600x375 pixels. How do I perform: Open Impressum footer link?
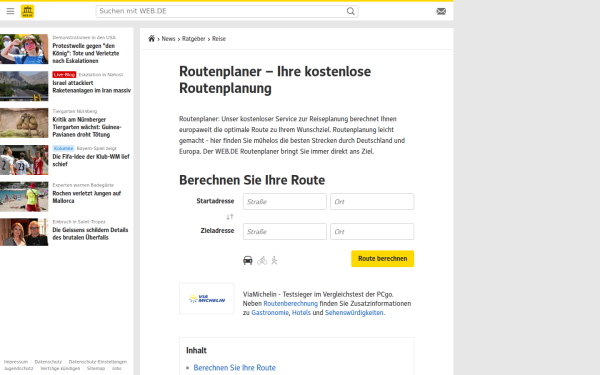tap(16, 362)
